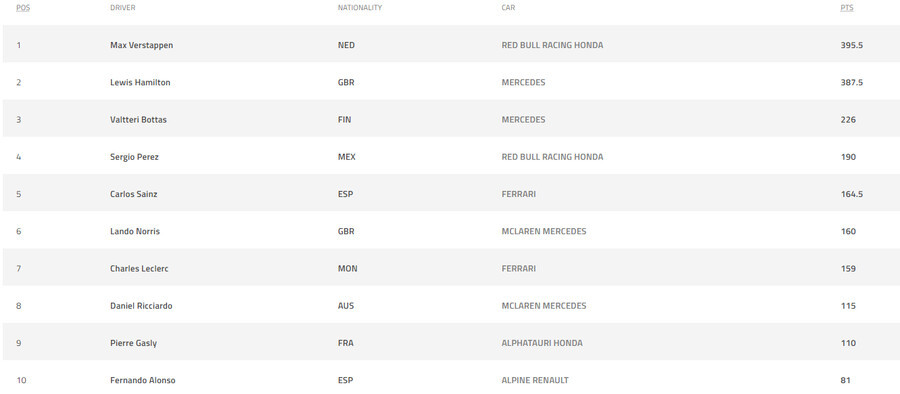Open Fernando Alonso's driver page
900x394 pixels.
[x=143, y=380]
